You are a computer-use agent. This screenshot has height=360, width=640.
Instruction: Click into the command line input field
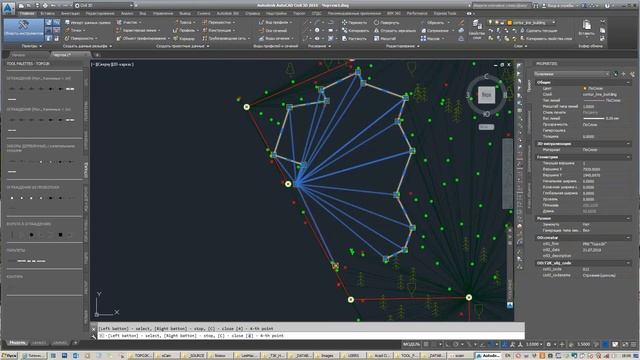(x=310, y=336)
